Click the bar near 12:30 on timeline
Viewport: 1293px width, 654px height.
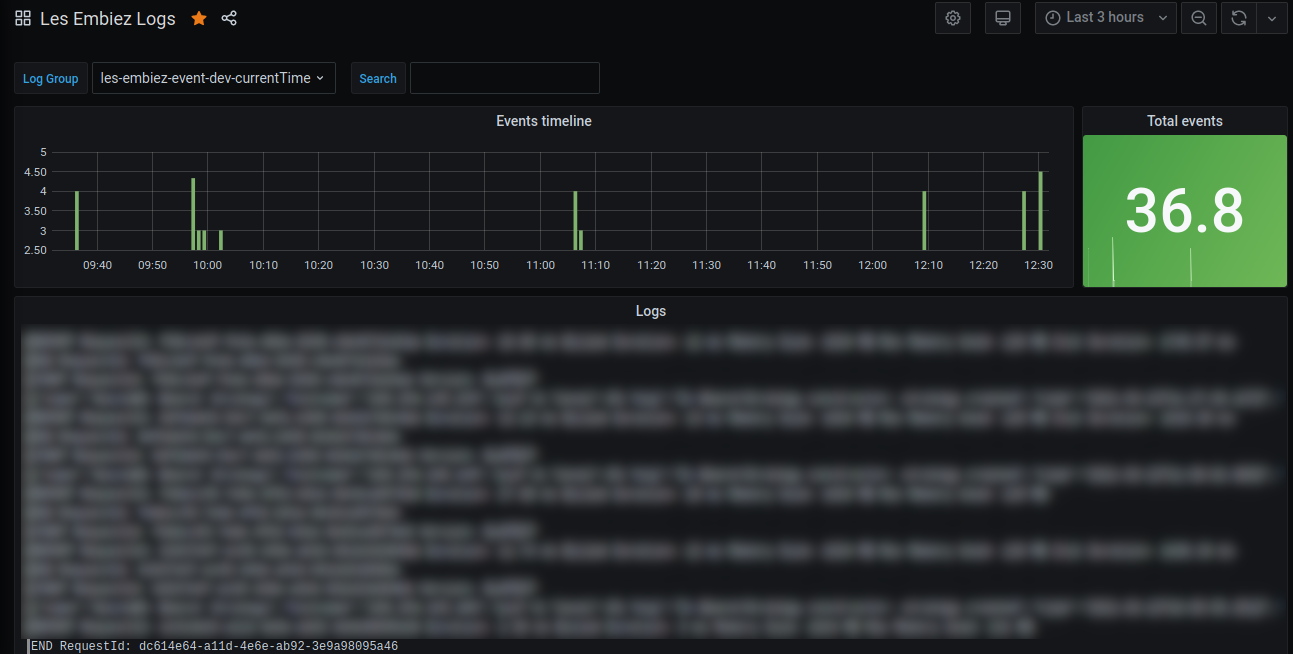click(x=1041, y=211)
